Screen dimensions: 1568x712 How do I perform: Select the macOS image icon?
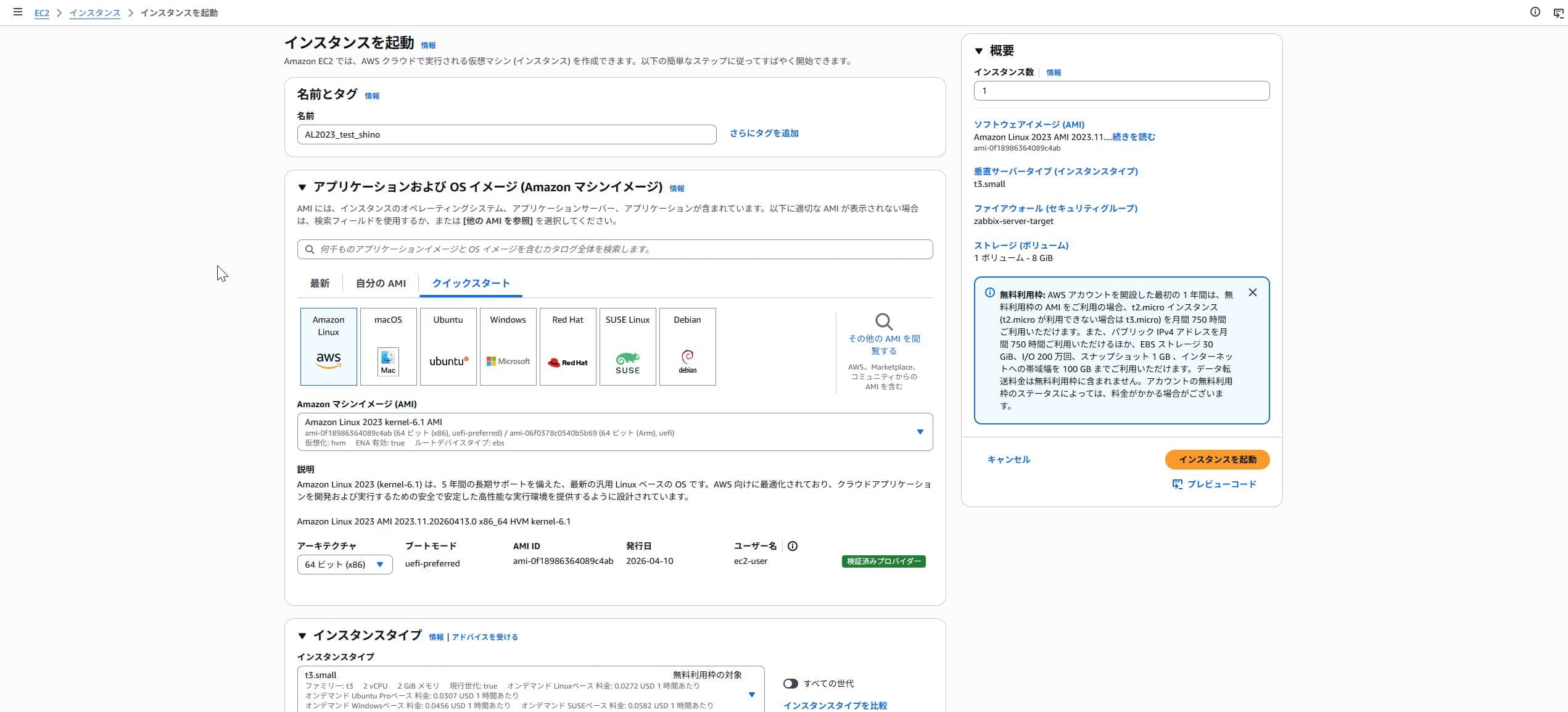(x=388, y=346)
